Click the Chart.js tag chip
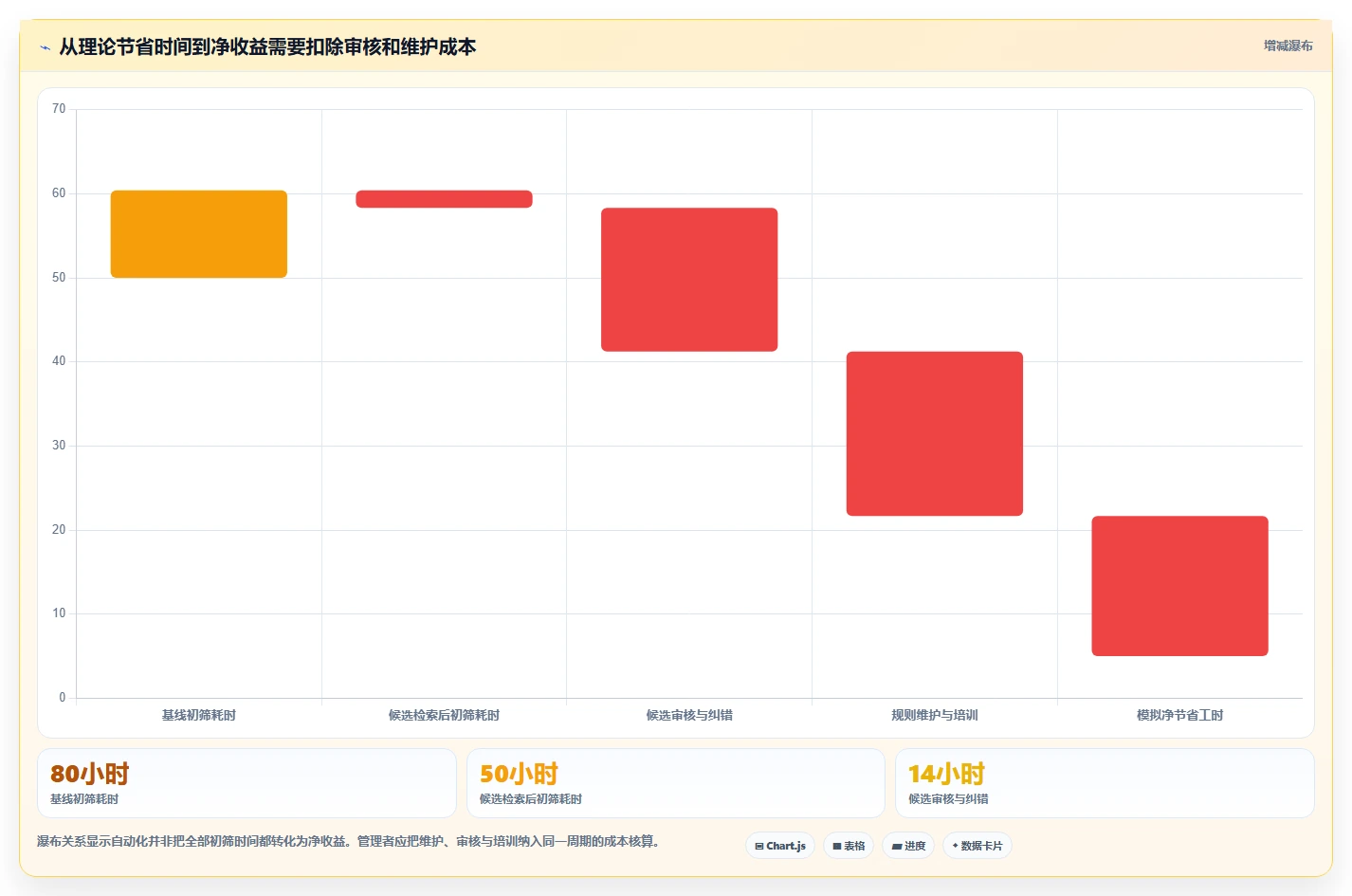 (780, 846)
